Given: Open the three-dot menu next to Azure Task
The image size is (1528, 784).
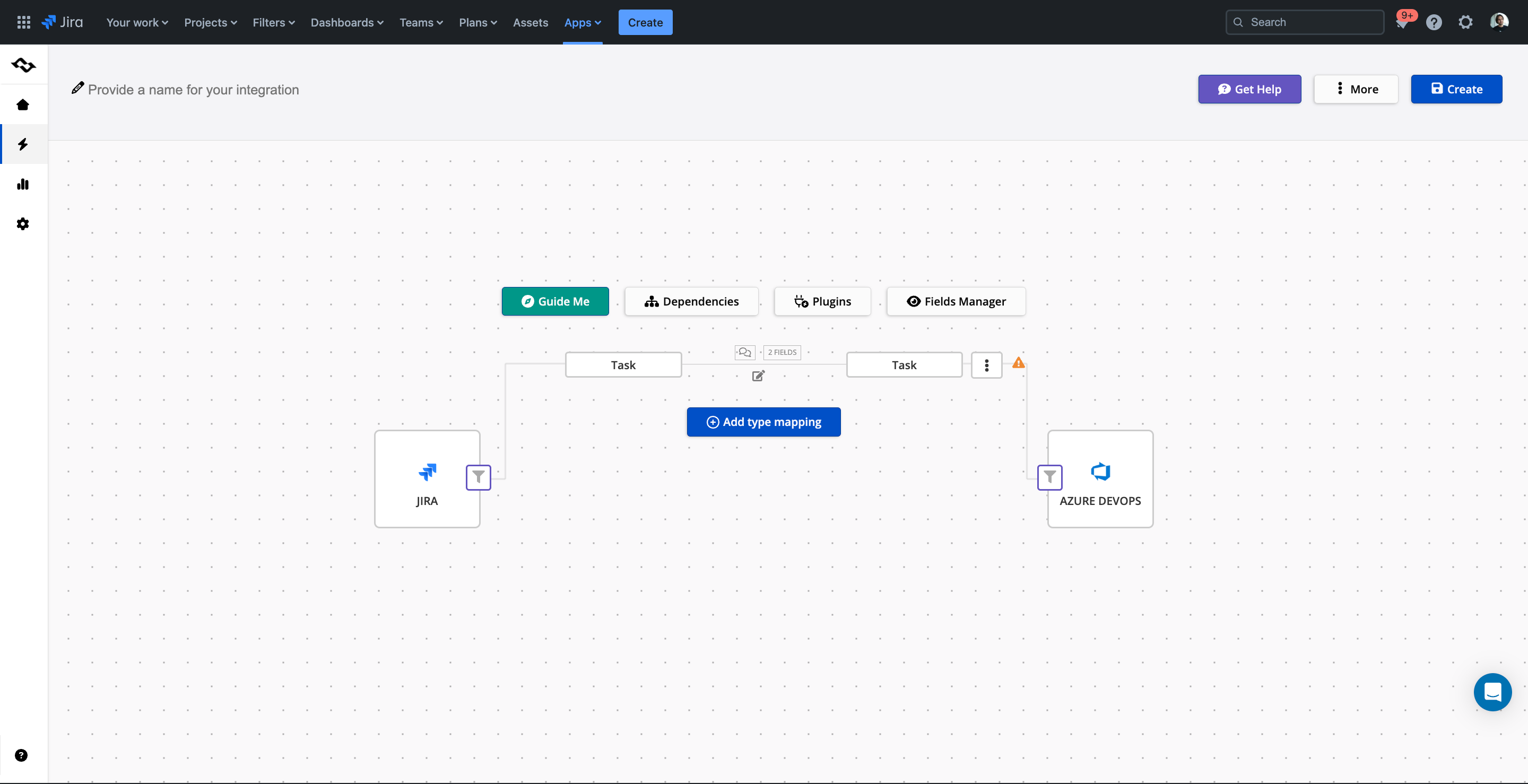Looking at the screenshot, I should (x=986, y=365).
